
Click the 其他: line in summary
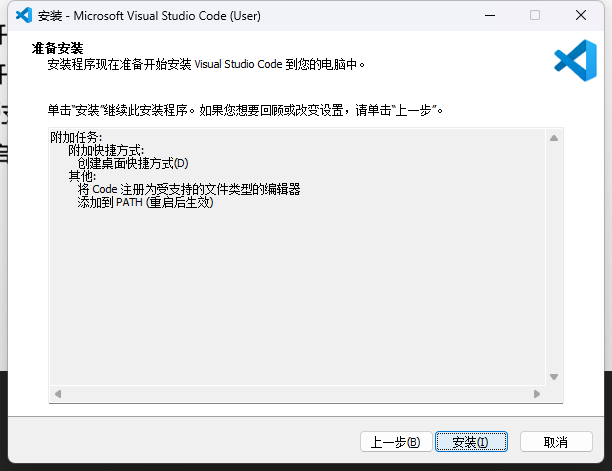tap(82, 176)
